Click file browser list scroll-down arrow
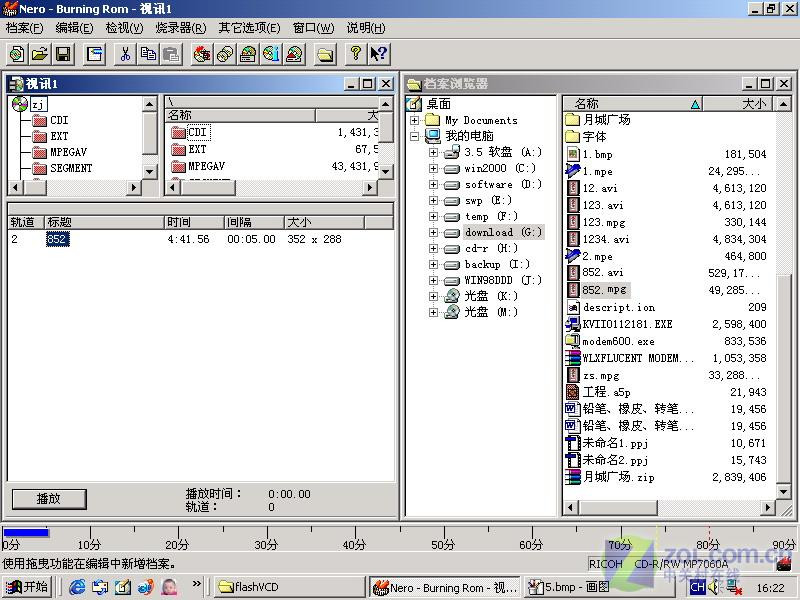Screen dimensions: 800x600 (x=783, y=491)
